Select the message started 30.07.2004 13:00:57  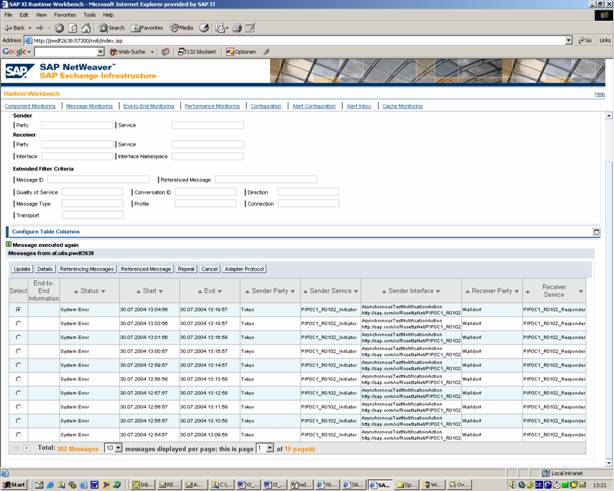pos(18,351)
